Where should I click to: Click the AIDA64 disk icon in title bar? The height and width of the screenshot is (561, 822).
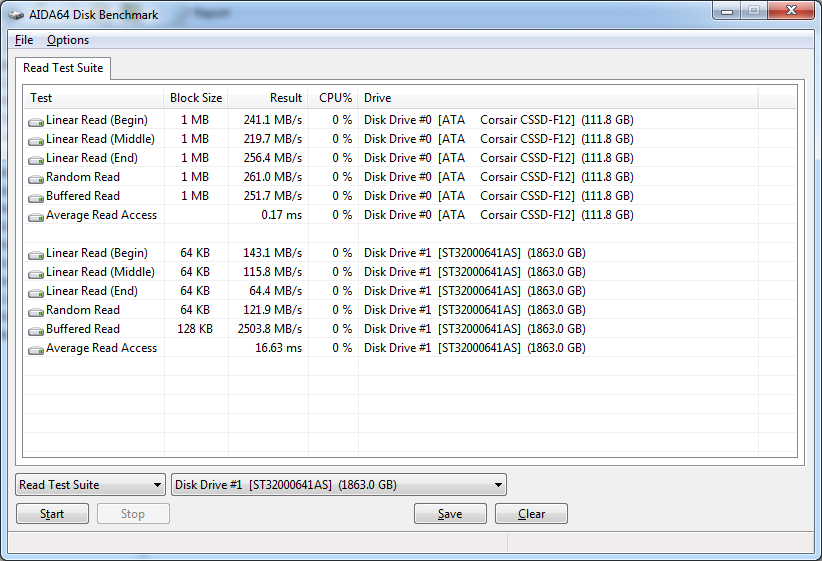(16, 15)
